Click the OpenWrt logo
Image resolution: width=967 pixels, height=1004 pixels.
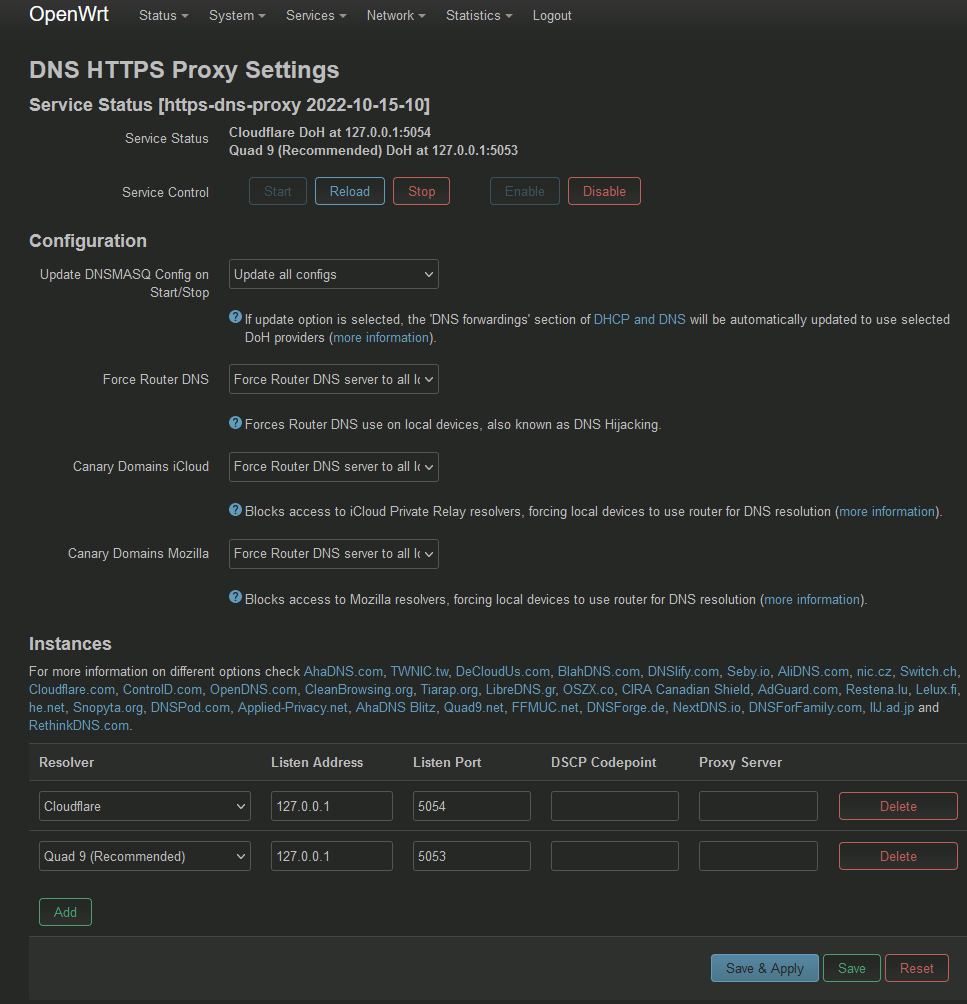coord(68,14)
